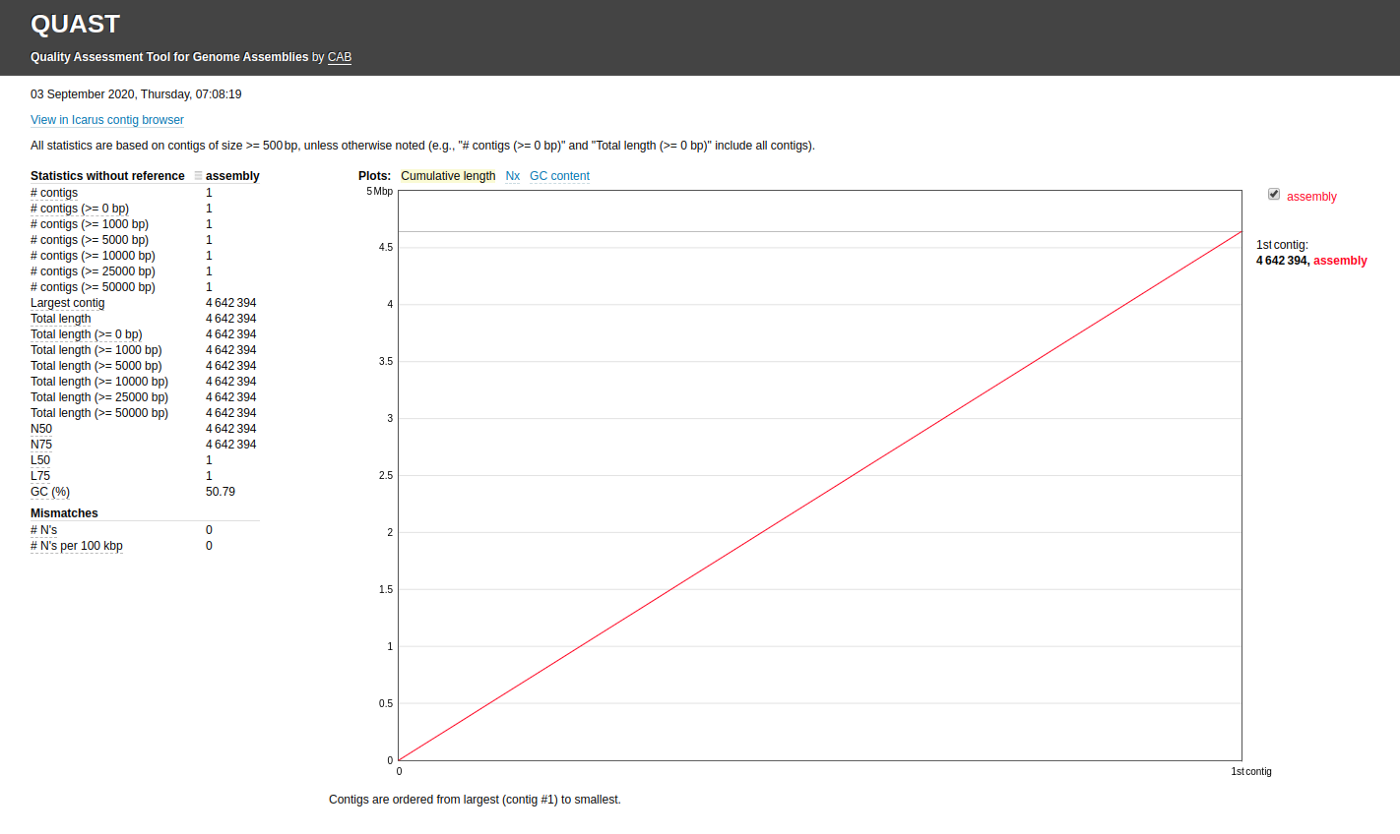Viewport: 1400px width, 834px height.
Task: Click the QUAST title in header
Action: [x=75, y=25]
